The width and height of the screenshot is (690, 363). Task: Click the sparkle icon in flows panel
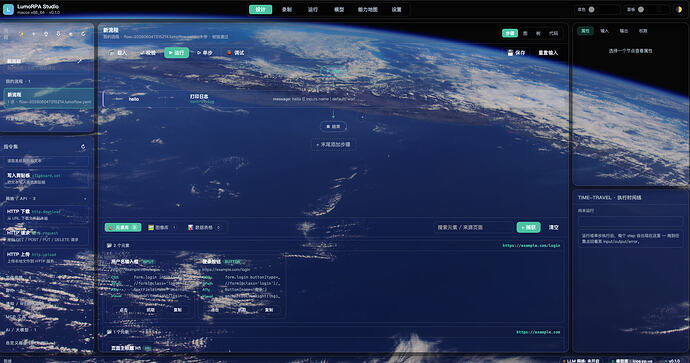click(21, 34)
